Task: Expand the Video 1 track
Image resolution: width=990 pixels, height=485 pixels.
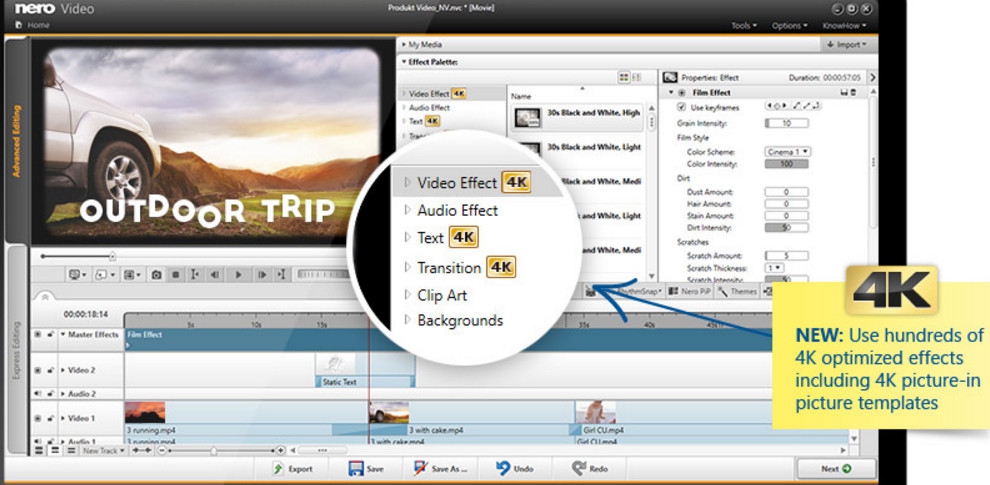Action: (x=63, y=418)
